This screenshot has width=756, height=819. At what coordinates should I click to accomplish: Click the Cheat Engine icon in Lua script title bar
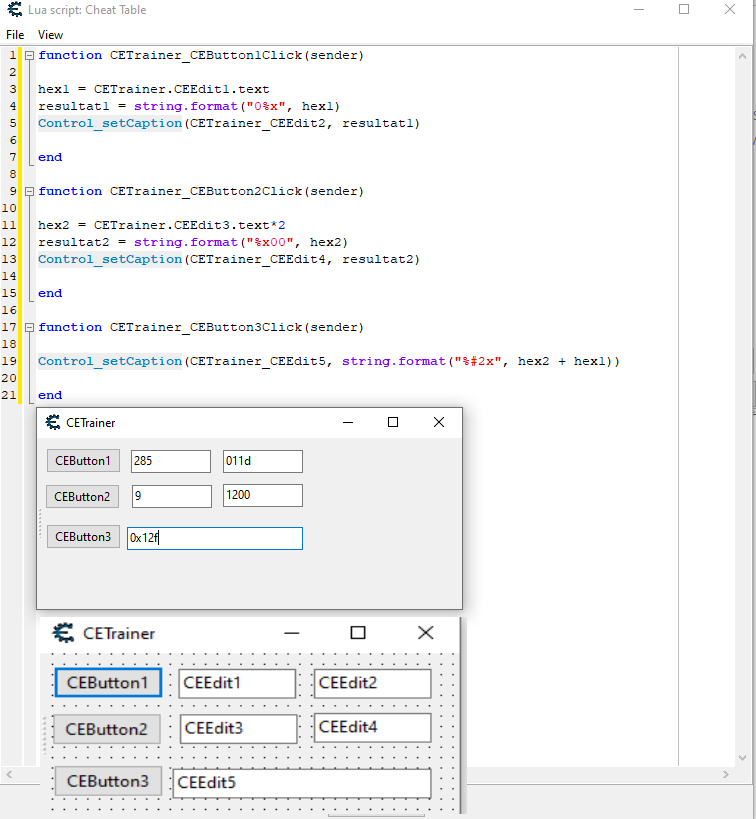(15, 10)
